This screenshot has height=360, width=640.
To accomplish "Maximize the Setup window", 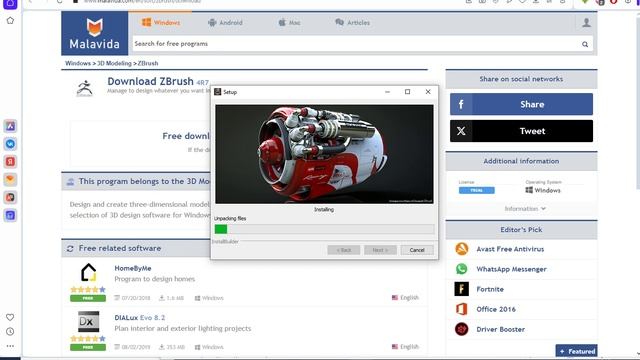I will [x=407, y=92].
